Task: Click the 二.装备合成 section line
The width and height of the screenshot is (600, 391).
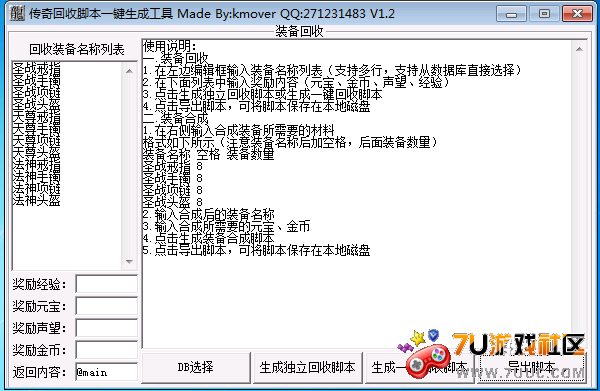Action: click(176, 118)
